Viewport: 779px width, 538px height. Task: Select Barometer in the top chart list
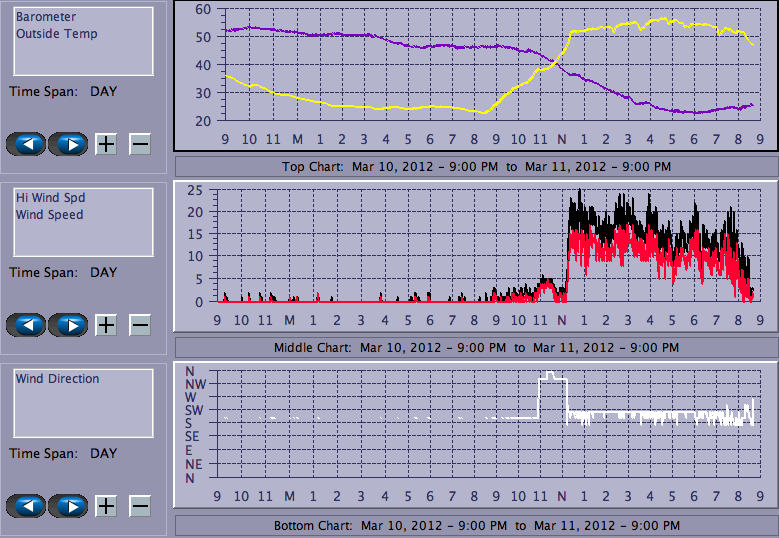[x=46, y=17]
